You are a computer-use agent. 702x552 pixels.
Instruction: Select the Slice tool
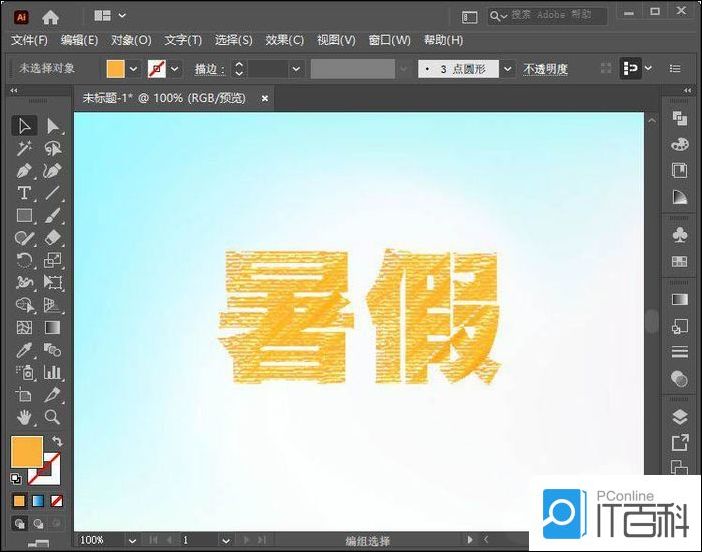pos(53,394)
